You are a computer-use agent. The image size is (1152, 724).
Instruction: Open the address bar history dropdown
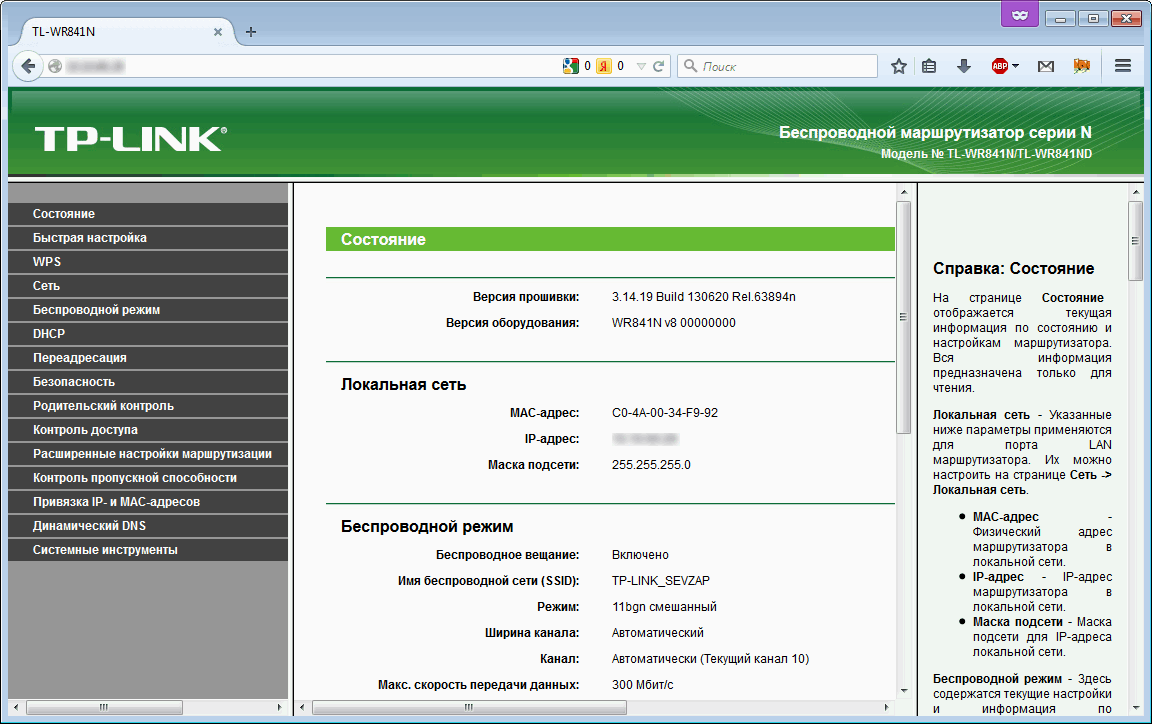pyautogui.click(x=641, y=66)
